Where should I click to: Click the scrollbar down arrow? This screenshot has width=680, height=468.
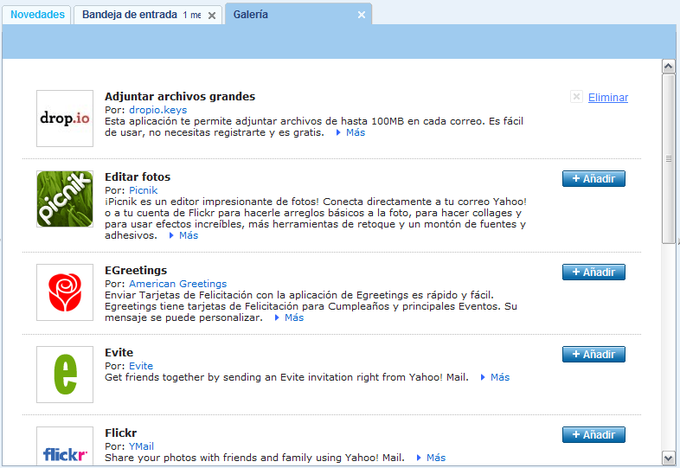click(668, 458)
